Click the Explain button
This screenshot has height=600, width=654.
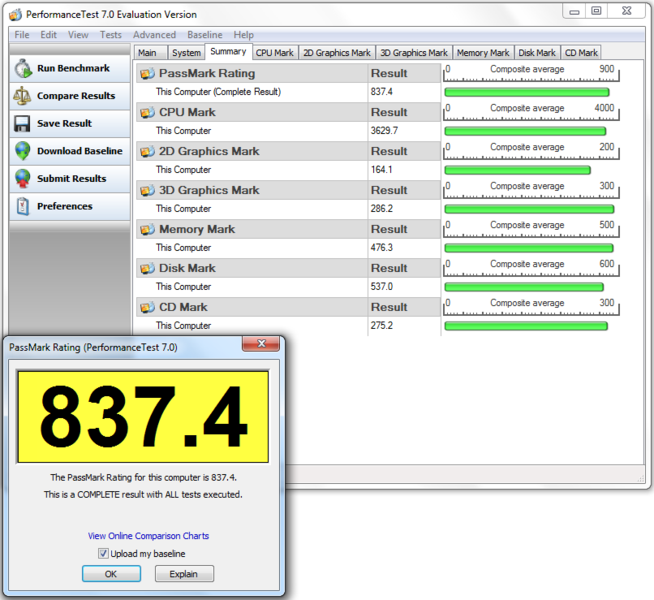184,574
